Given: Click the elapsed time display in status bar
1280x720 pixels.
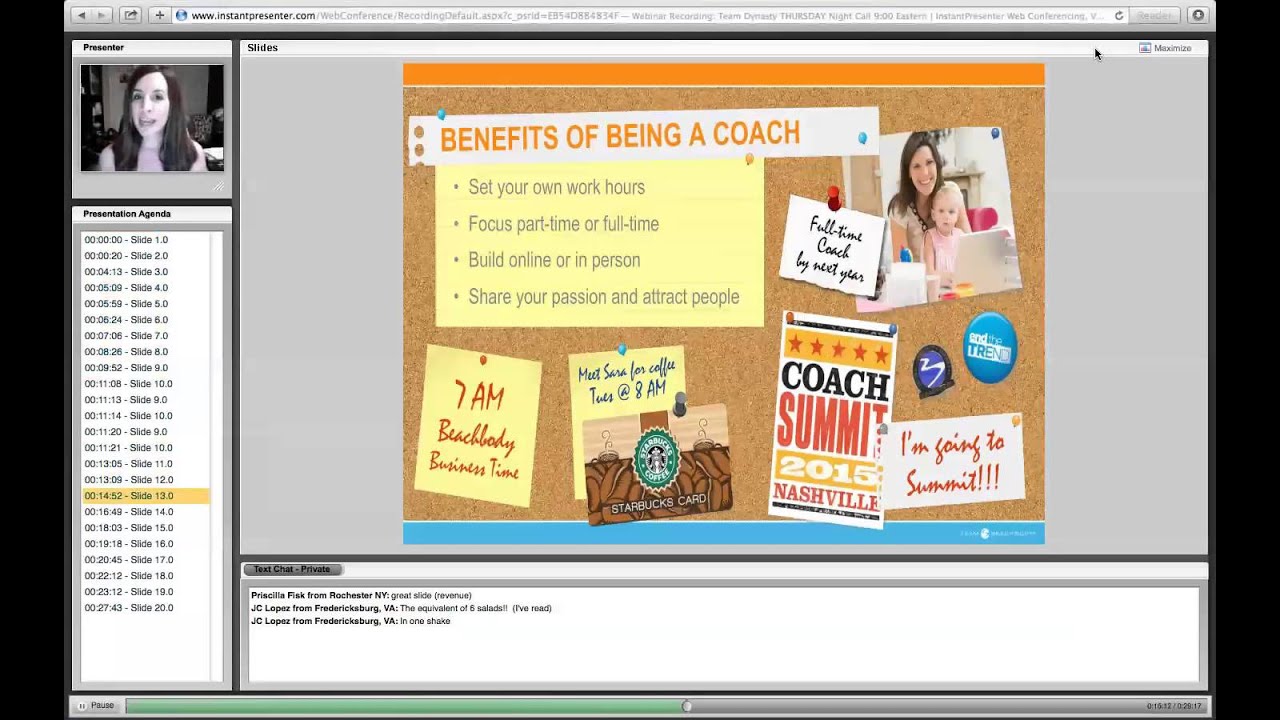Looking at the screenshot, I should pos(1174,706).
